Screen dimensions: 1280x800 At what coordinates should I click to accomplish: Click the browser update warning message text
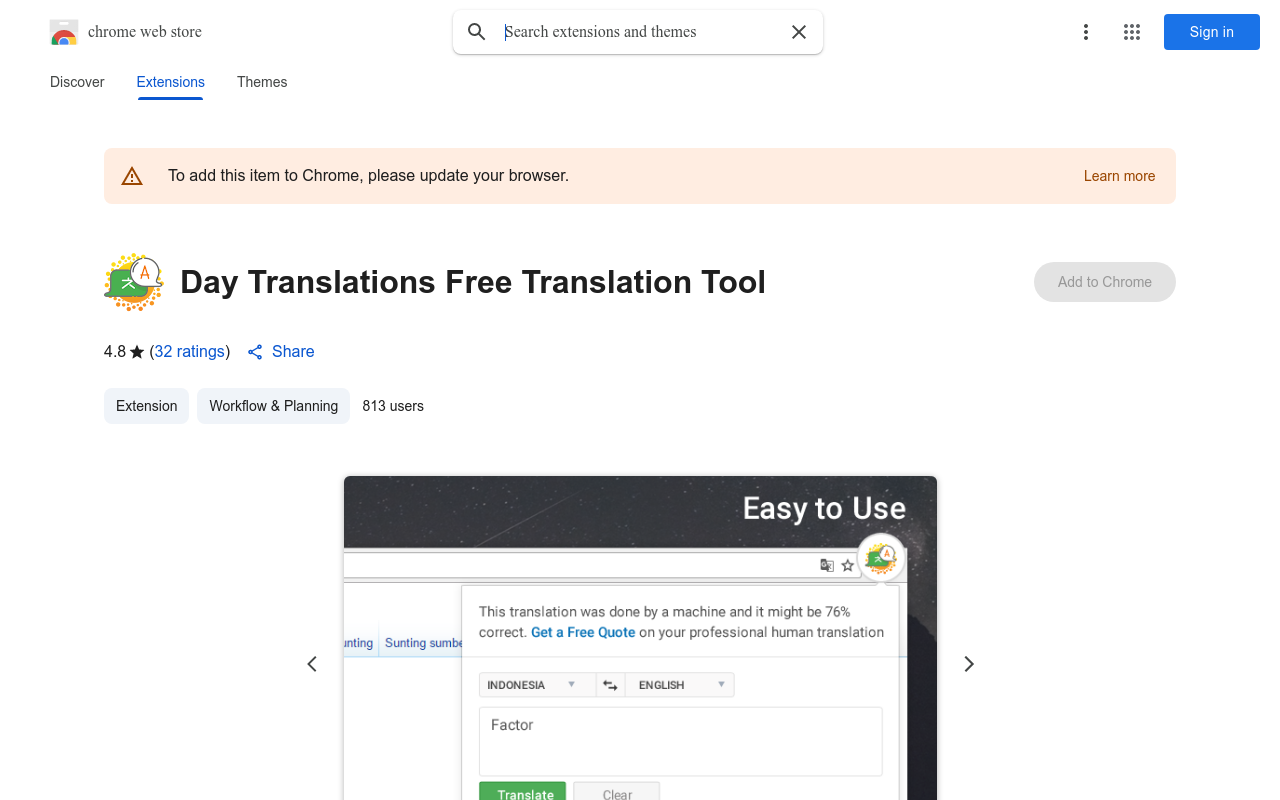(x=368, y=176)
